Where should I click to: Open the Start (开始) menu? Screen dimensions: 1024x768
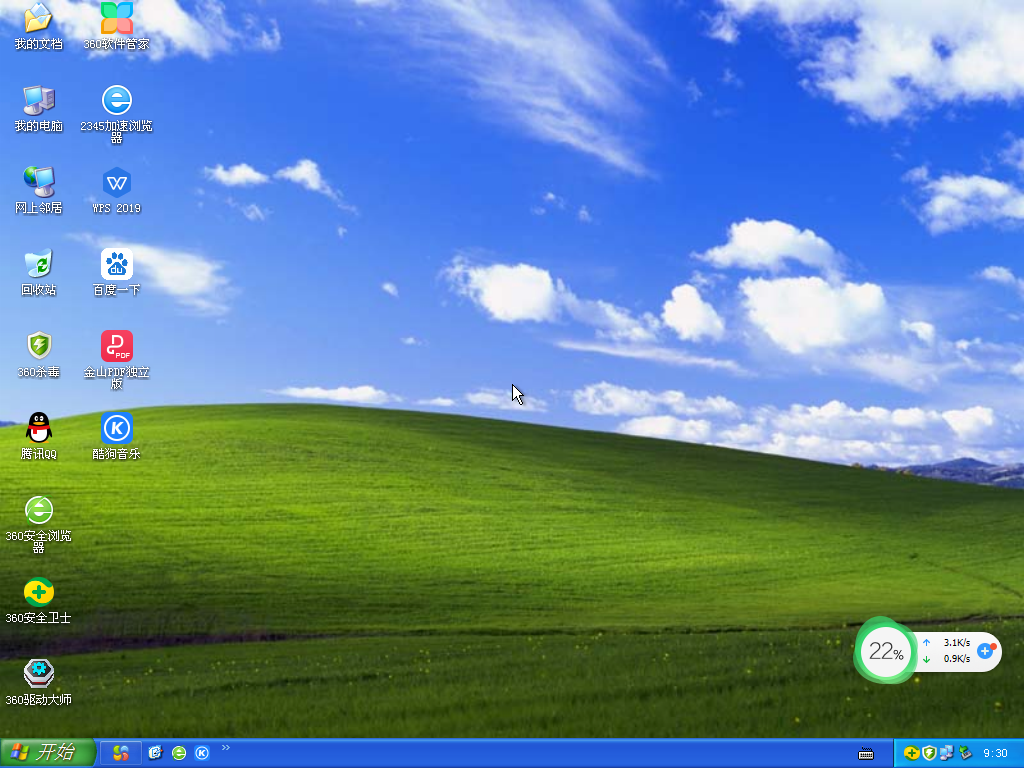tap(45, 753)
